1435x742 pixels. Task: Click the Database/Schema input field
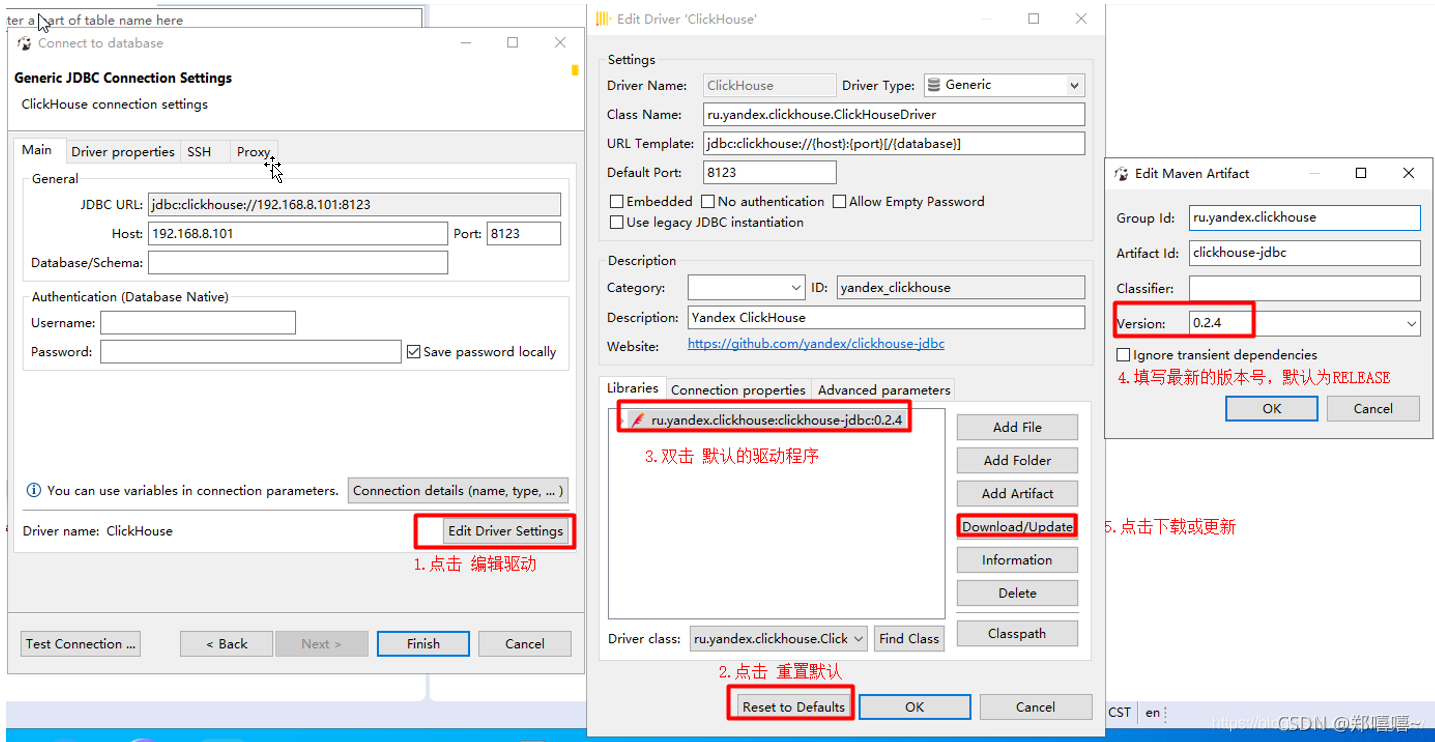click(297, 263)
